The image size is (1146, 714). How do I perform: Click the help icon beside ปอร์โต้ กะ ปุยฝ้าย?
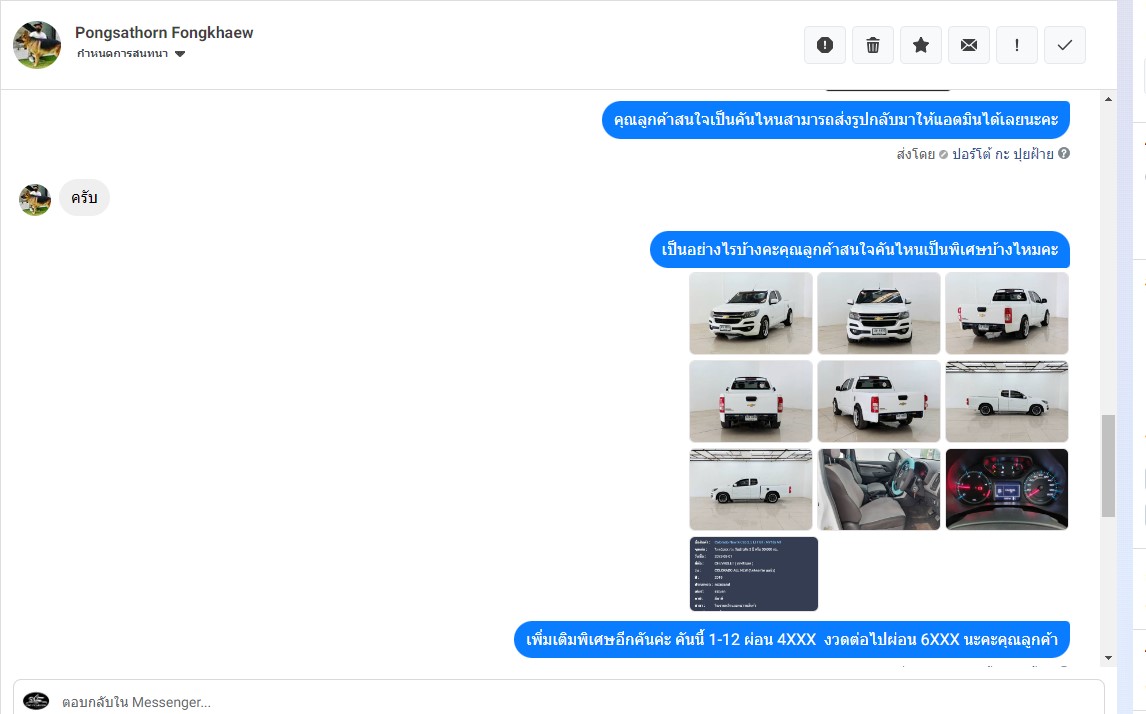1064,153
